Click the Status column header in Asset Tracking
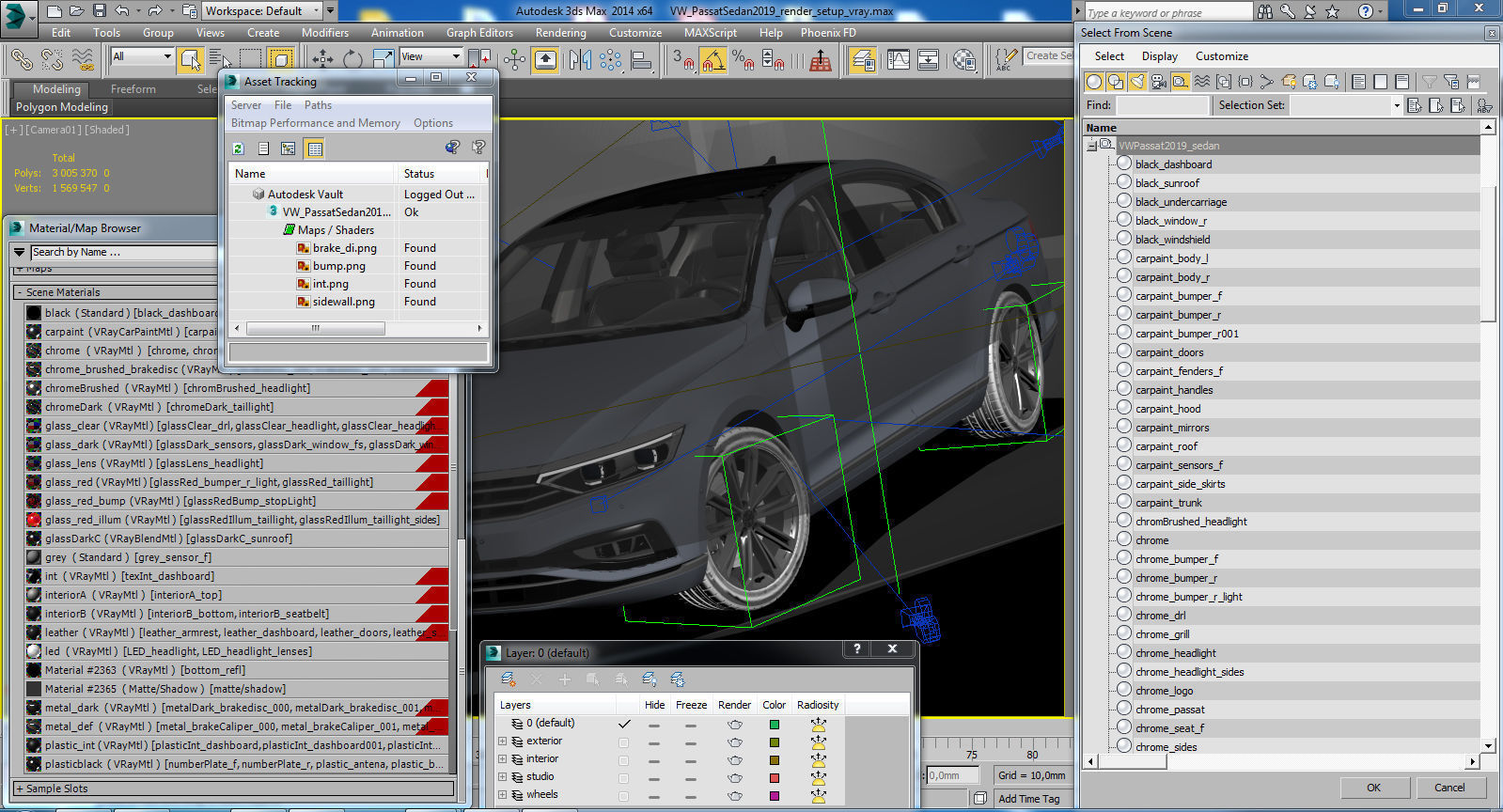Viewport: 1503px width, 812px height. point(439,174)
